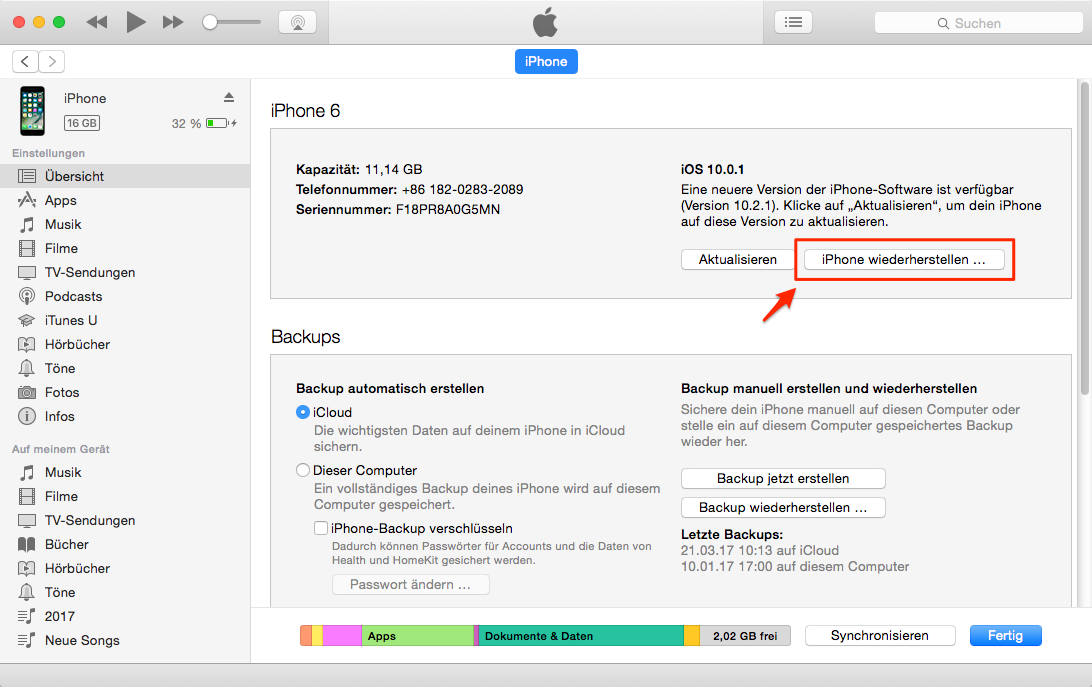
Task: Click the 2,02 GB frei storage segment
Action: [x=745, y=635]
